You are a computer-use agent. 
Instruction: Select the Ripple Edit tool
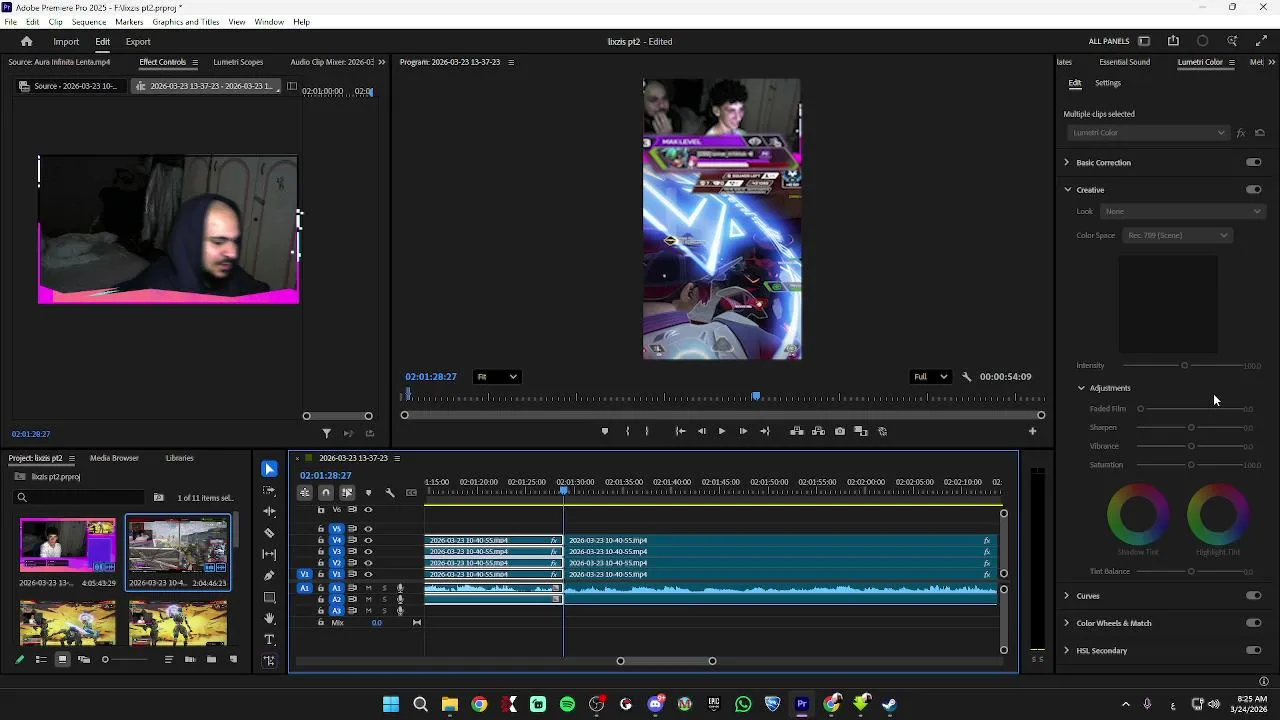point(269,512)
